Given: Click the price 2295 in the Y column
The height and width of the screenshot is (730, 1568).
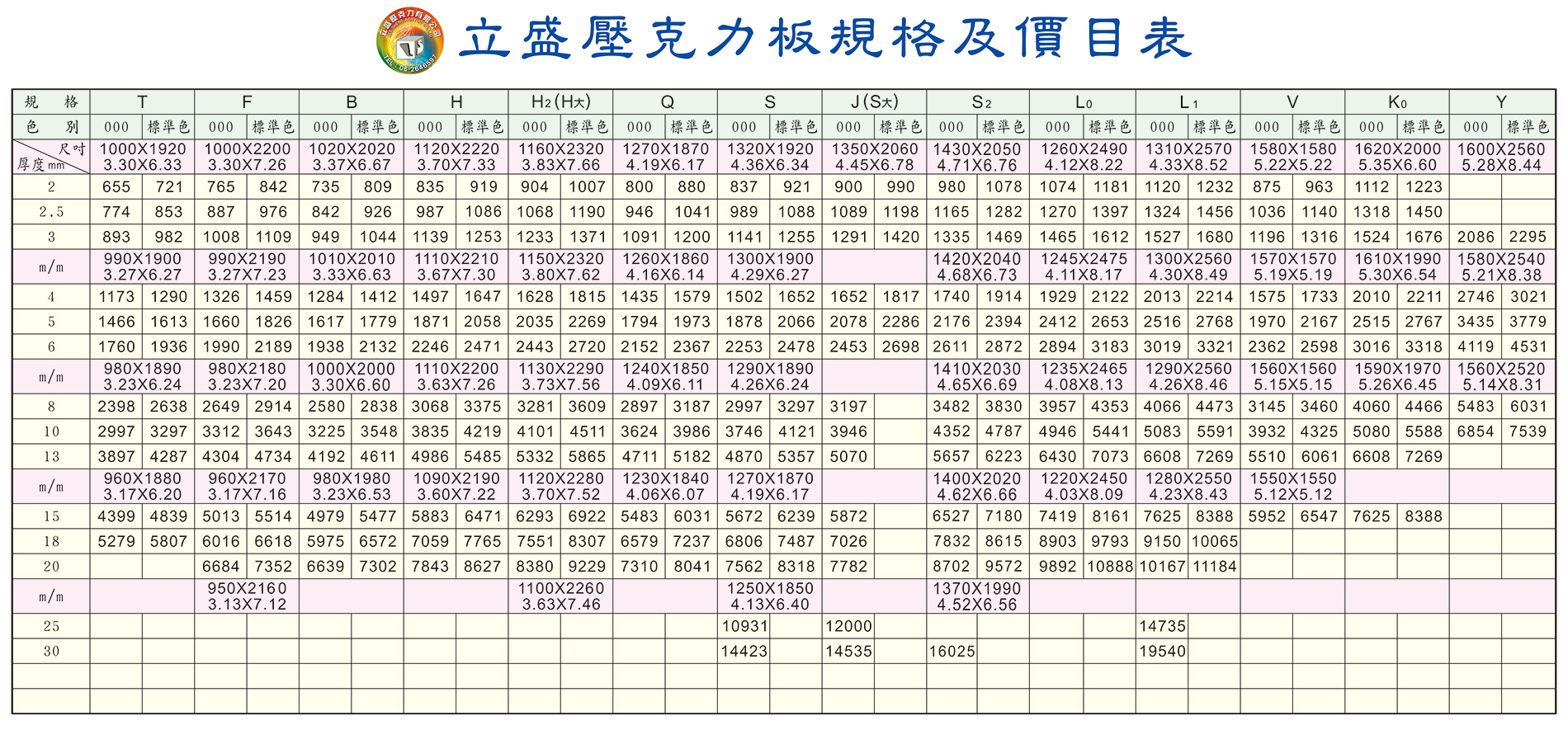Looking at the screenshot, I should (x=1528, y=237).
